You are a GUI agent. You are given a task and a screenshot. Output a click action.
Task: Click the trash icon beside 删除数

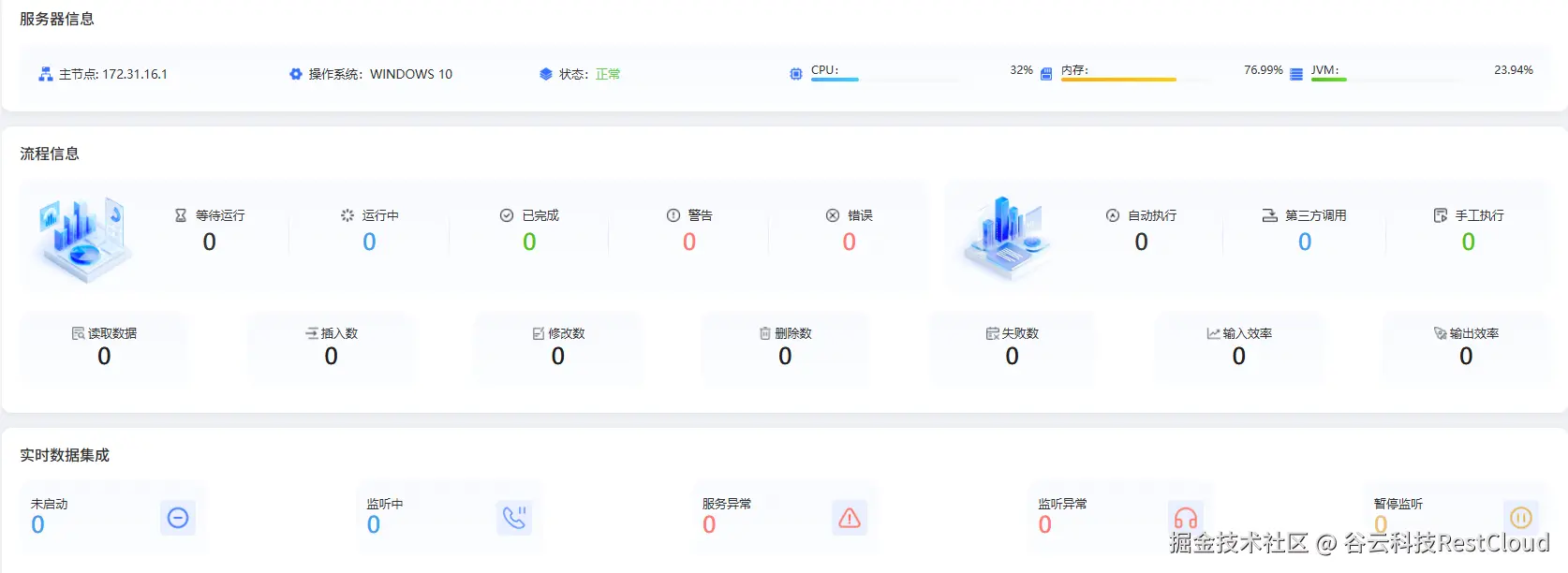click(x=765, y=333)
